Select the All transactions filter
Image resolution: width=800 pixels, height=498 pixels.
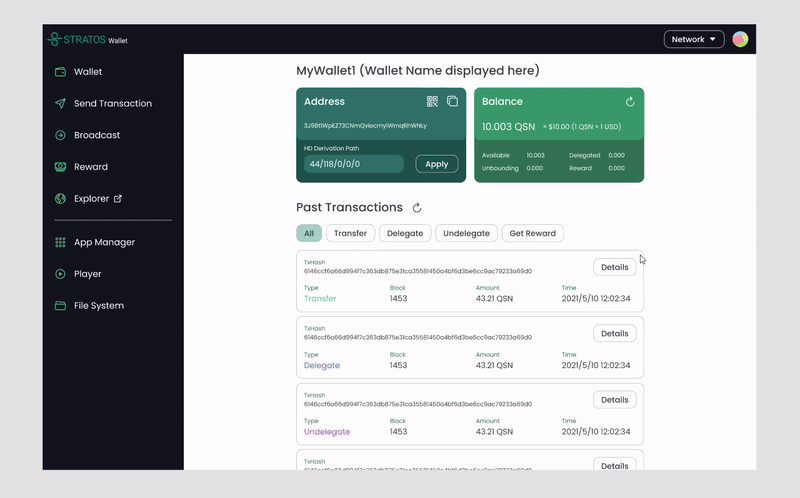pos(309,233)
